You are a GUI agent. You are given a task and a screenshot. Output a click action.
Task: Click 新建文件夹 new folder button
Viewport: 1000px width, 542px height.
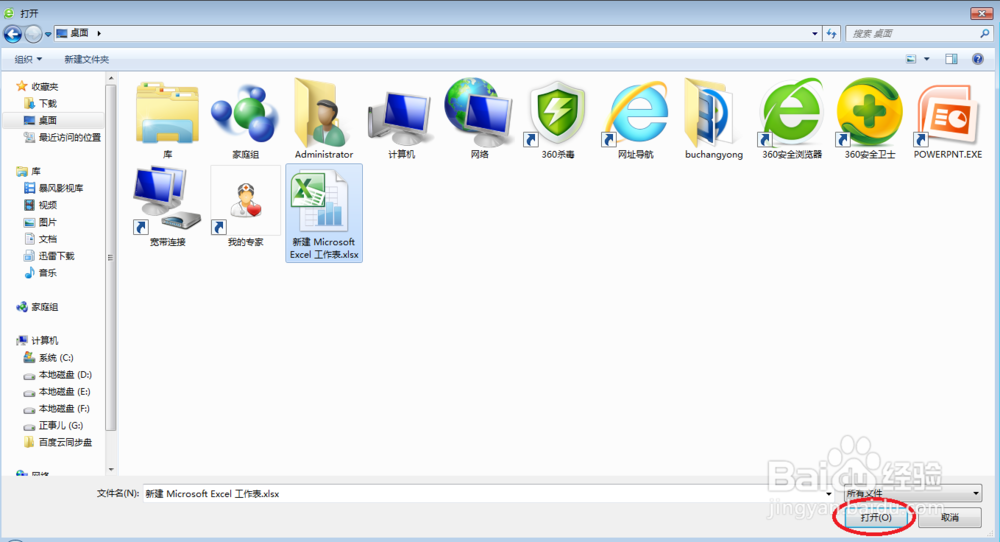click(x=86, y=59)
